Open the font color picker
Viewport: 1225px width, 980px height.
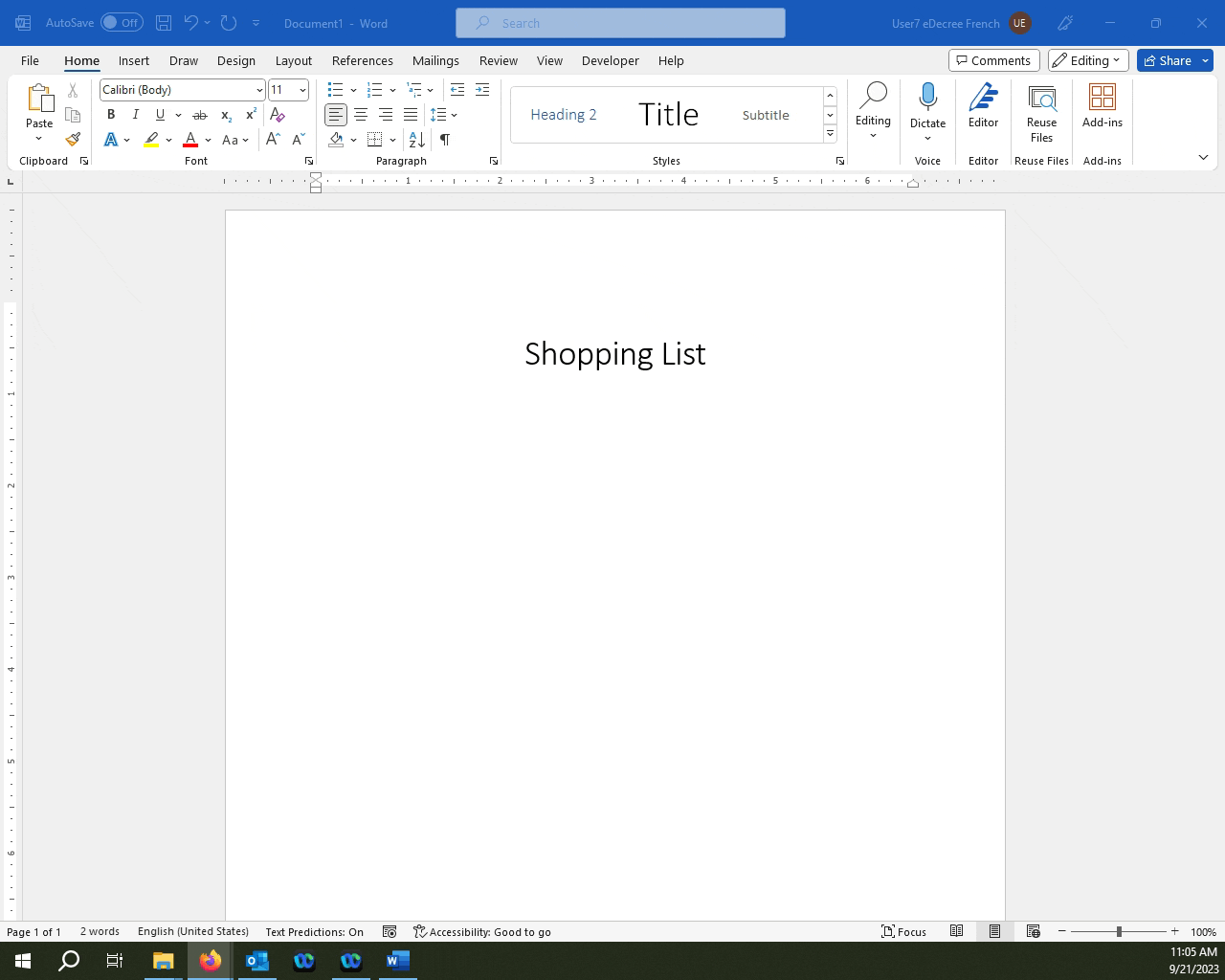point(190,140)
